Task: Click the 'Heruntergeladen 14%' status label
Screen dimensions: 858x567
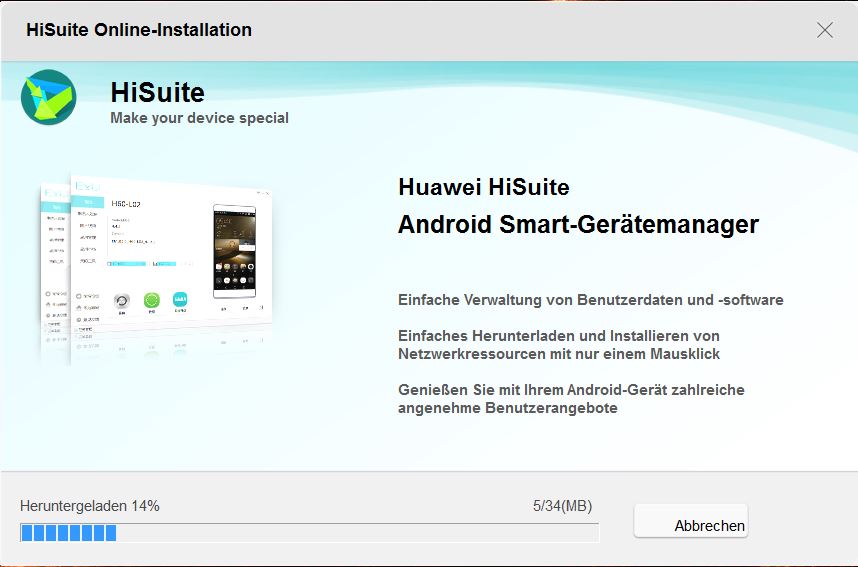Action: tap(90, 506)
